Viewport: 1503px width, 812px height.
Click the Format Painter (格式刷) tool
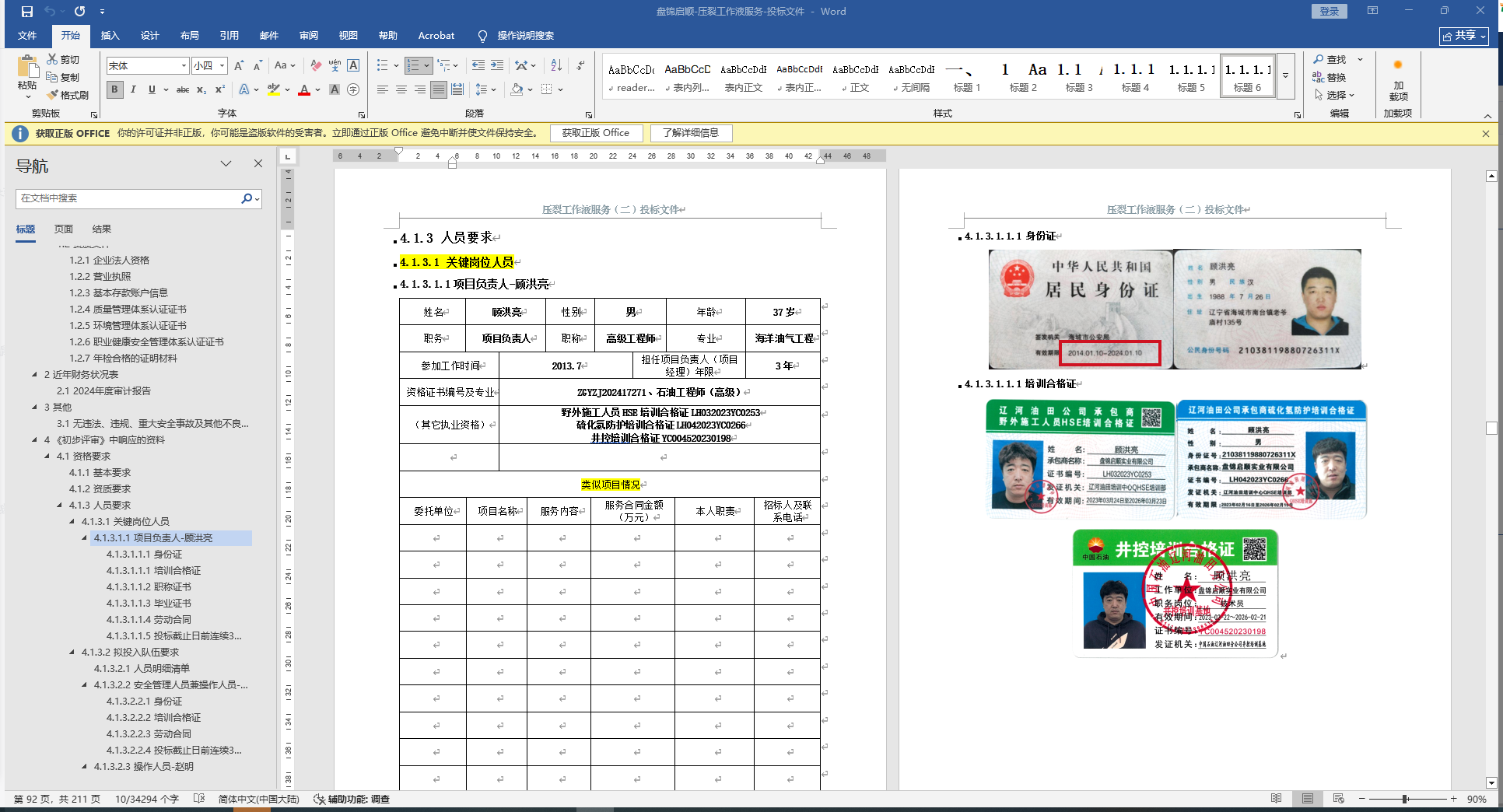68,95
